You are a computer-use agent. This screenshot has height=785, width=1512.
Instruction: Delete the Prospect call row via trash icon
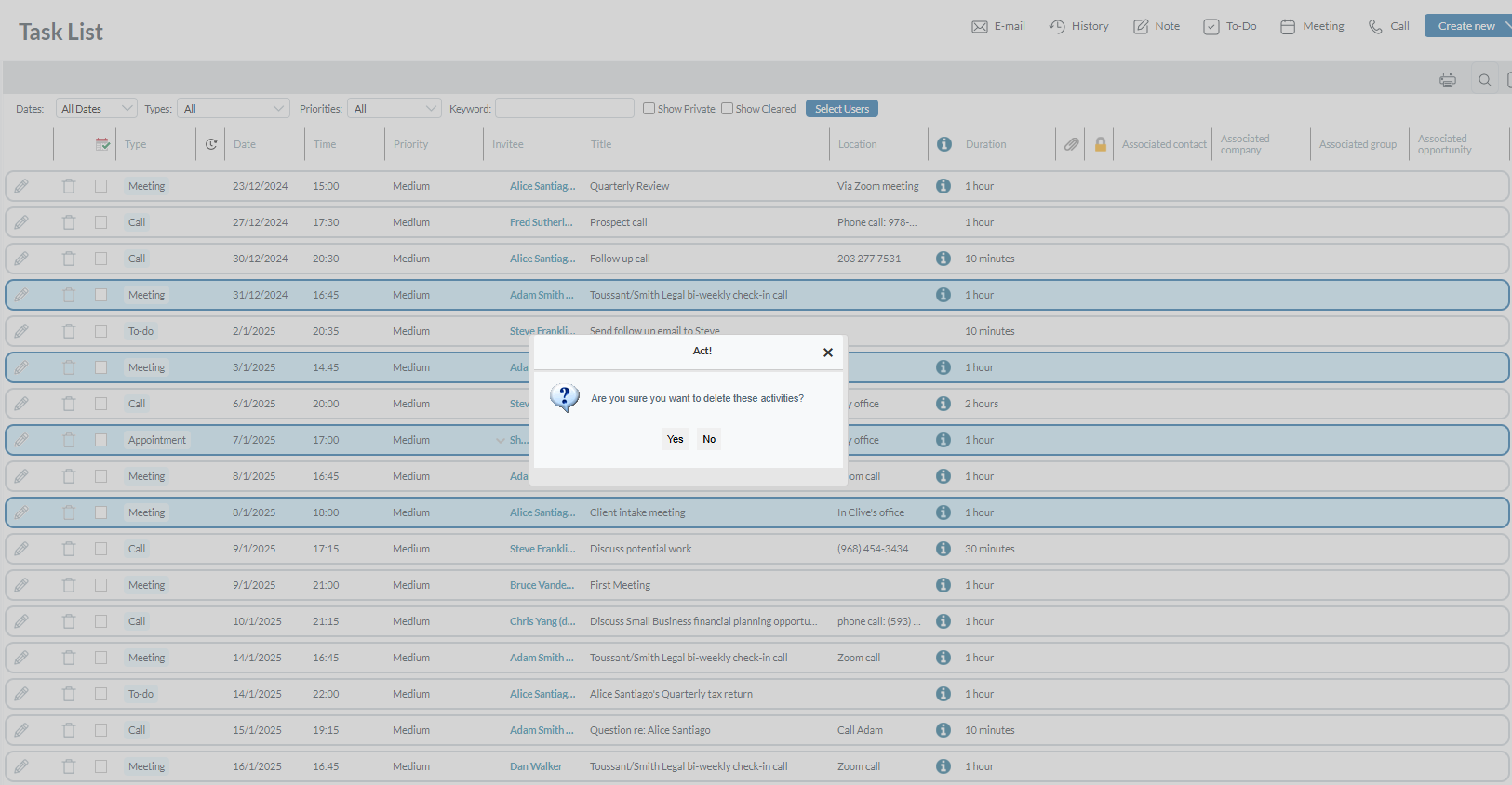(69, 222)
